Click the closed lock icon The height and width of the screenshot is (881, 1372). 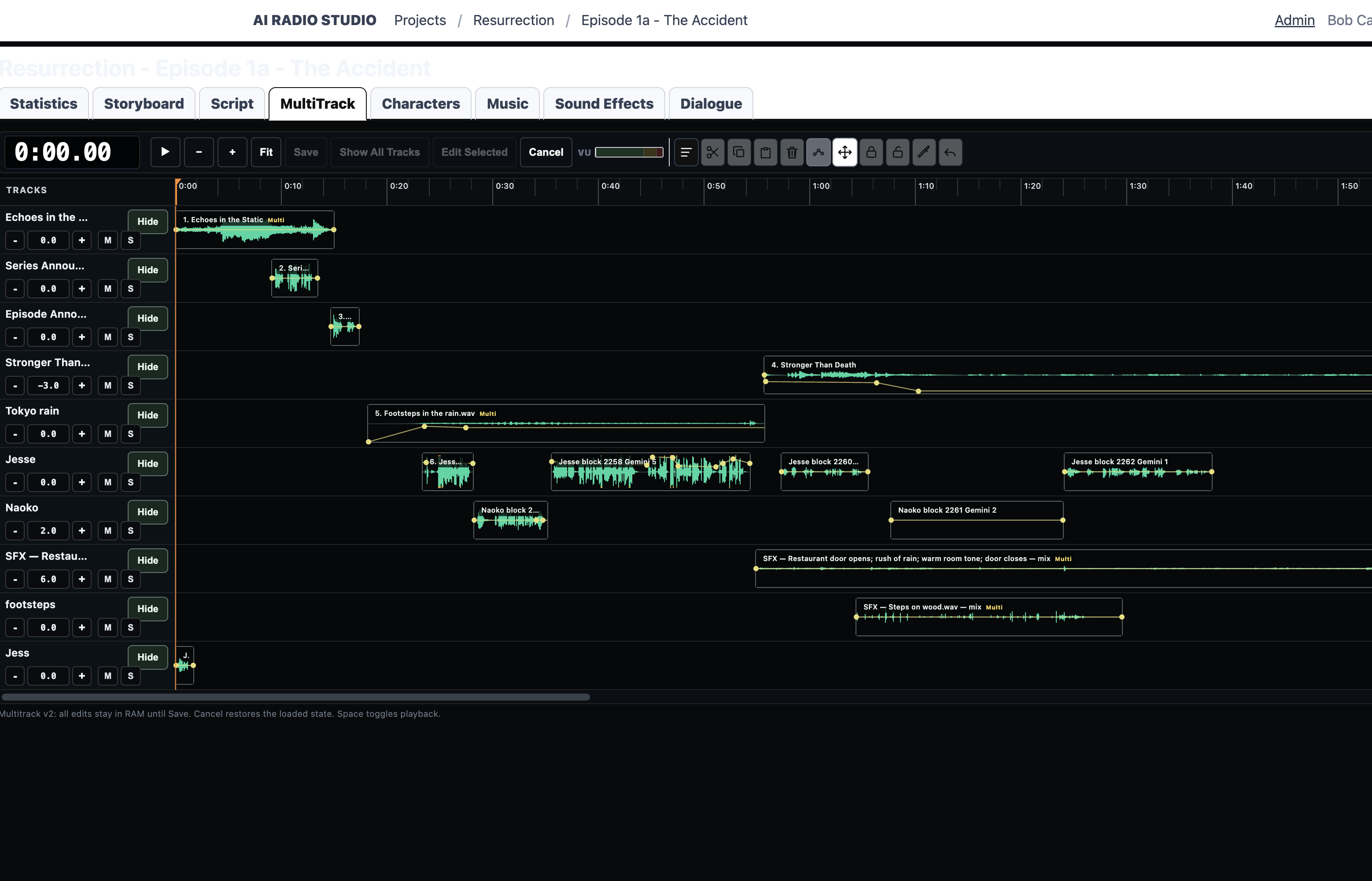[871, 152]
